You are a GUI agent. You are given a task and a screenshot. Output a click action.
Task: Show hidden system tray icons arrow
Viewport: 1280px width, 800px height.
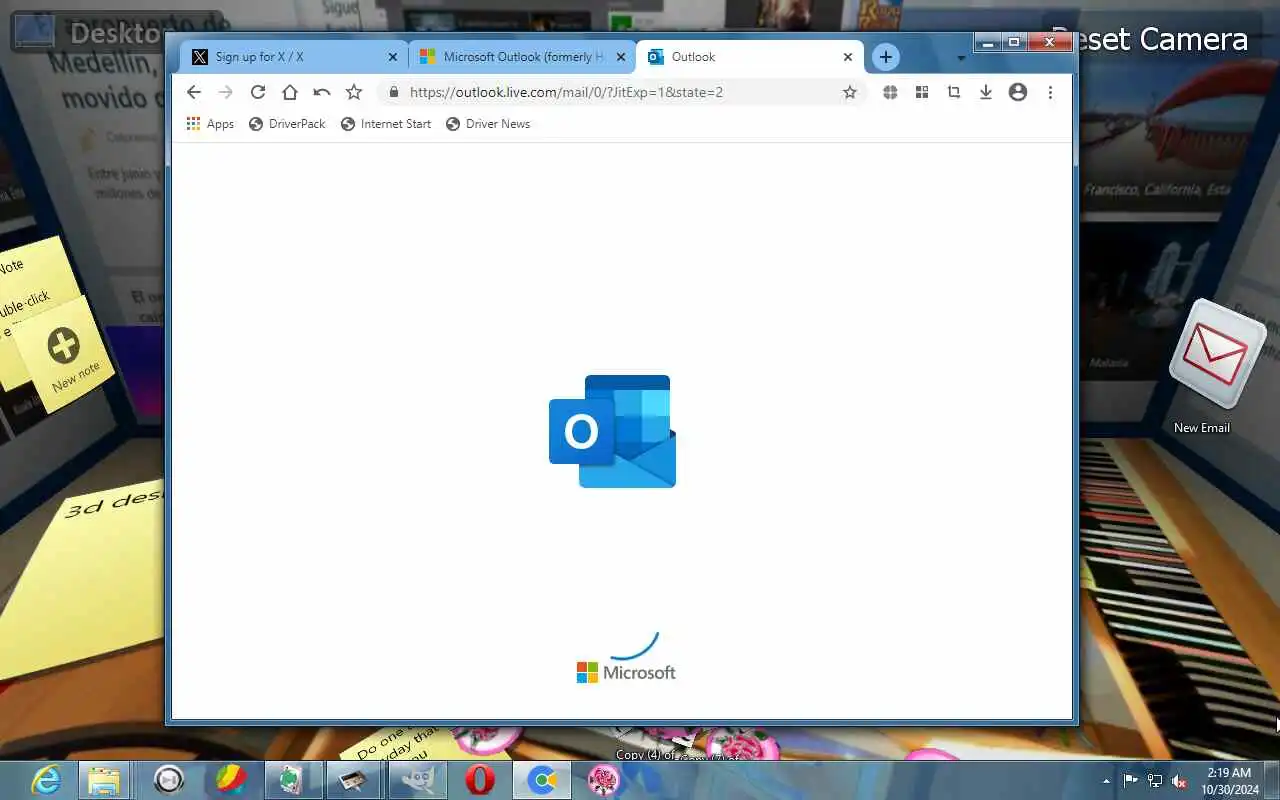[x=1106, y=780]
